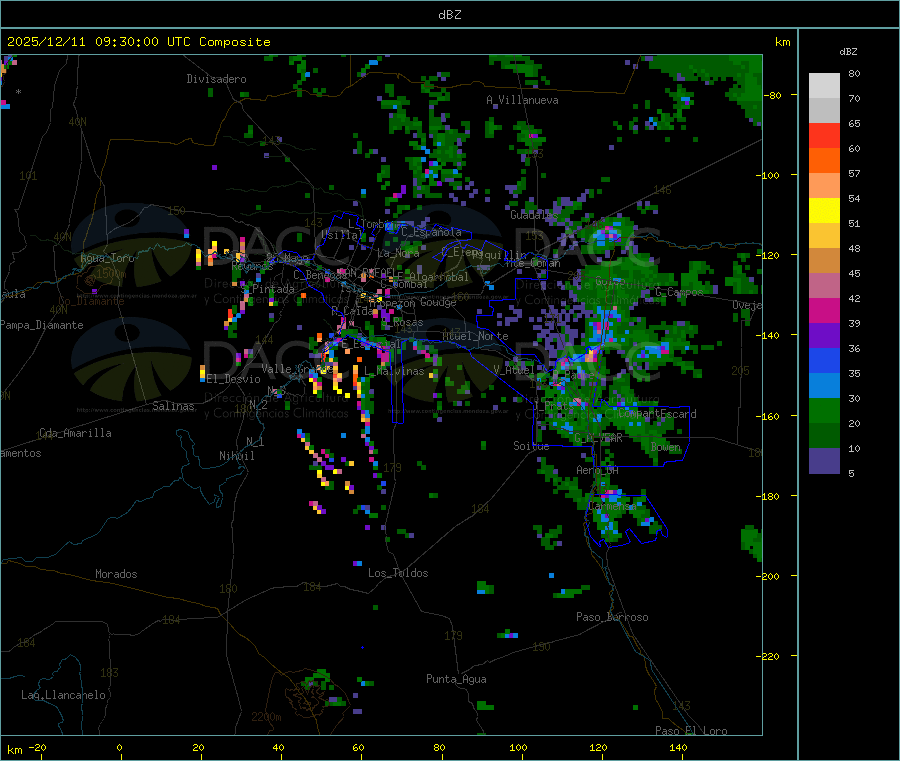
Task: Click the Bowen place label
Action: pos(666,447)
